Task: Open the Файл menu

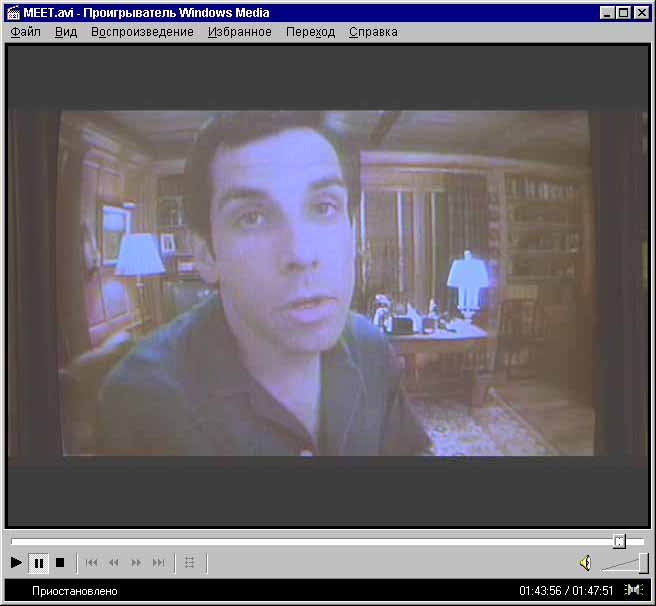Action: (x=26, y=32)
